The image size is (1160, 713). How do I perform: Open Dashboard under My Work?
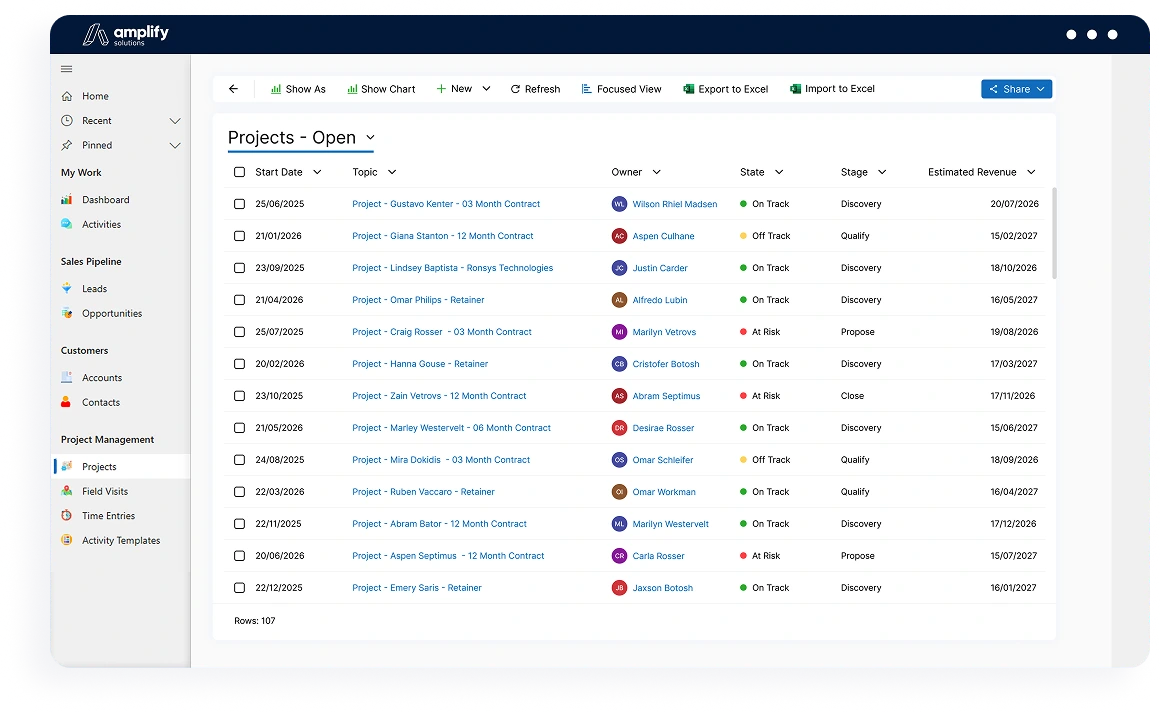pos(106,200)
